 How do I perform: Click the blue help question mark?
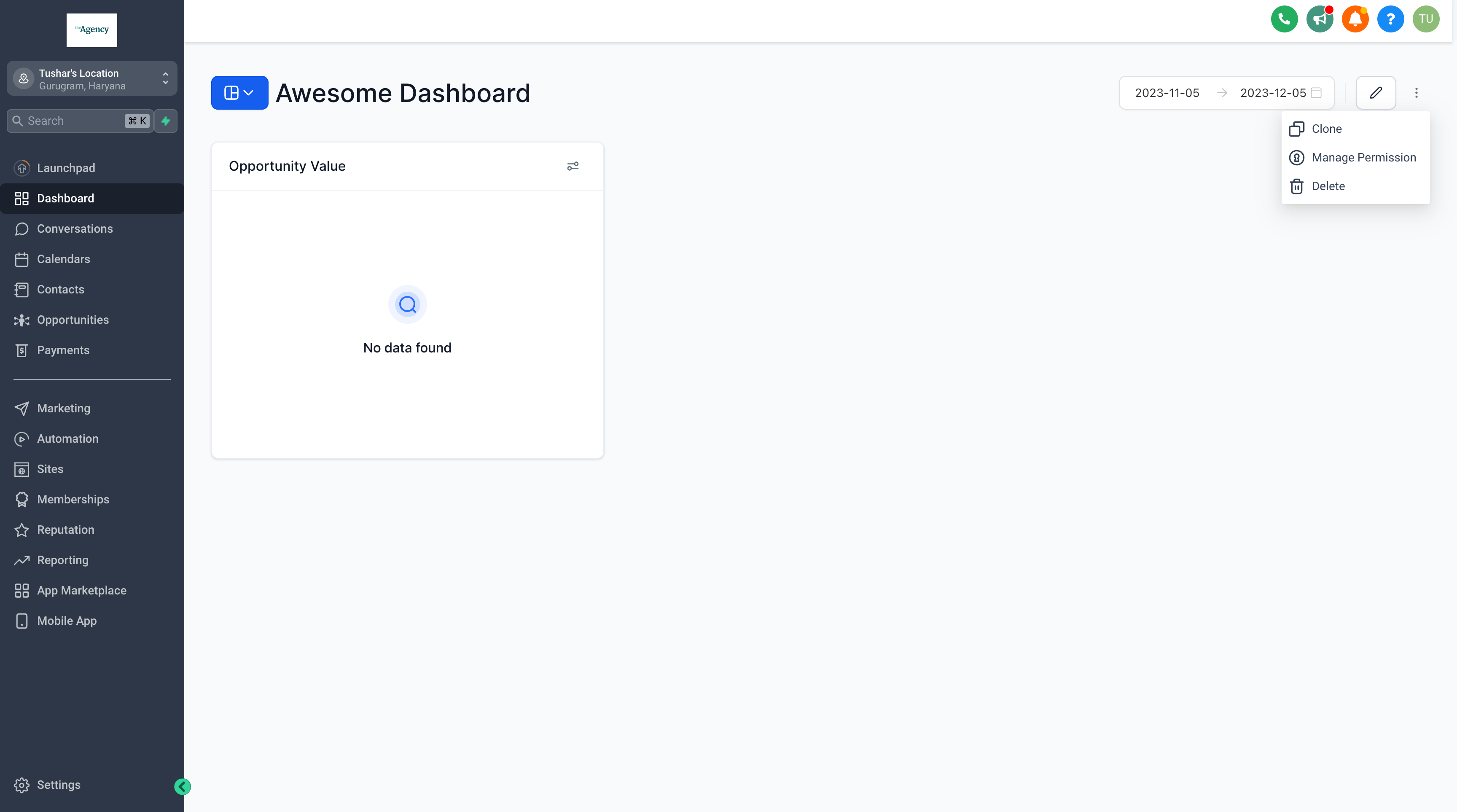pos(1390,19)
